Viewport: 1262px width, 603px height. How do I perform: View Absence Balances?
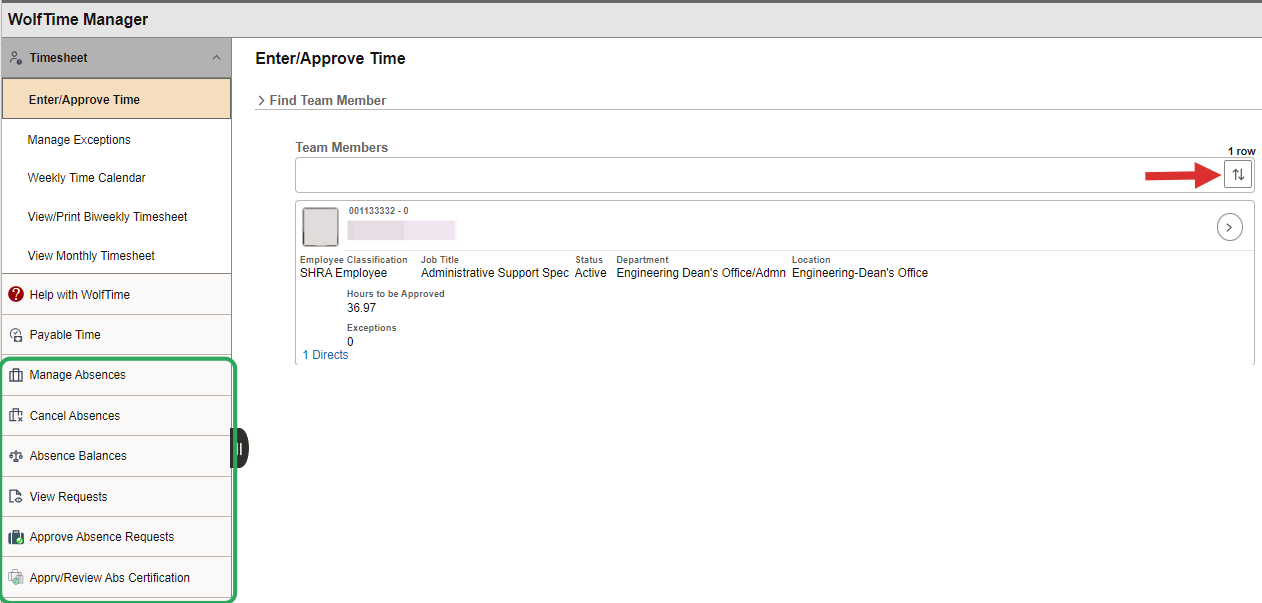pyautogui.click(x=116, y=456)
